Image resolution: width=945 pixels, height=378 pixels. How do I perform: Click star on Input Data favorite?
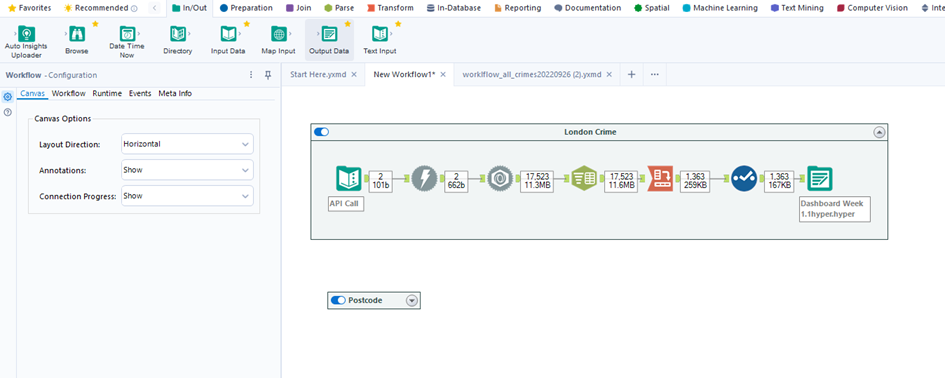pos(246,24)
